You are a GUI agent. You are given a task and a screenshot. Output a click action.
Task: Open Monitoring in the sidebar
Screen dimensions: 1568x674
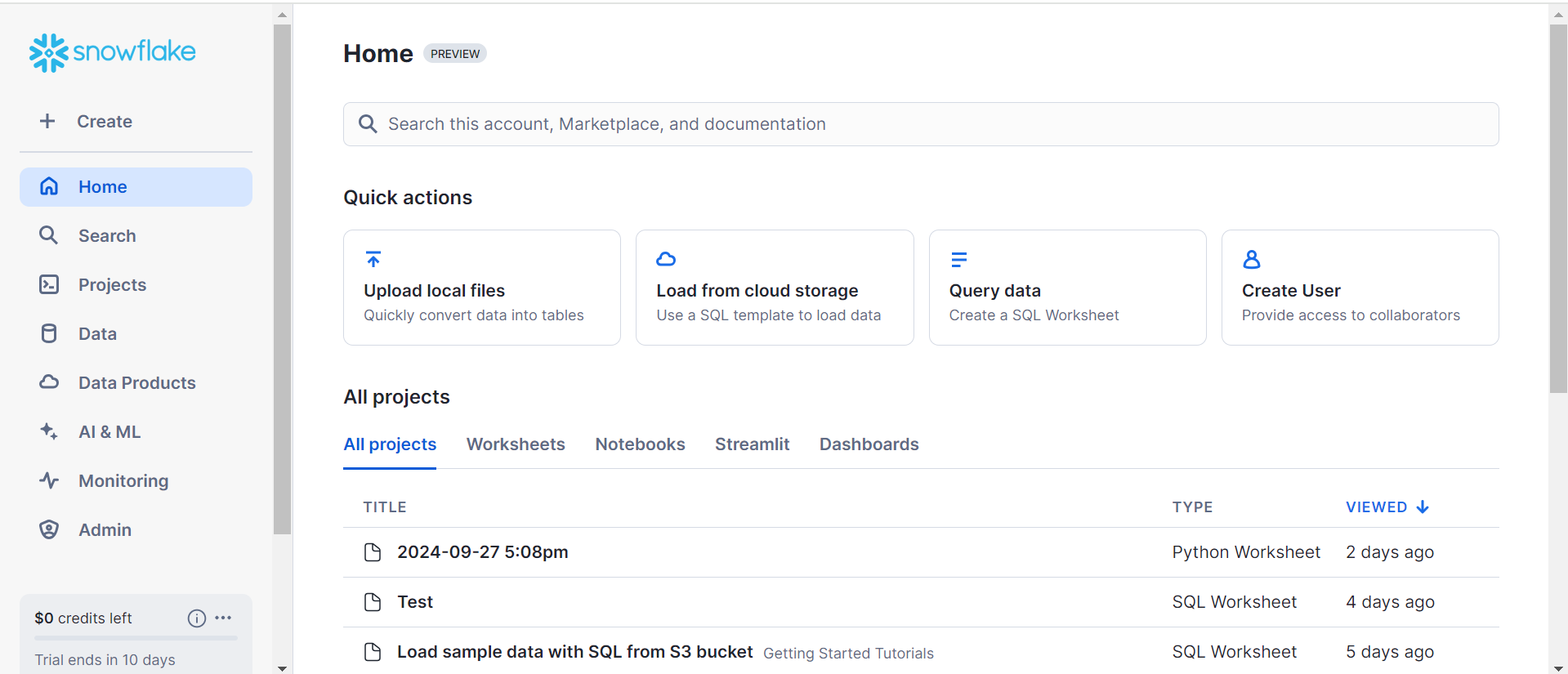tap(136, 481)
